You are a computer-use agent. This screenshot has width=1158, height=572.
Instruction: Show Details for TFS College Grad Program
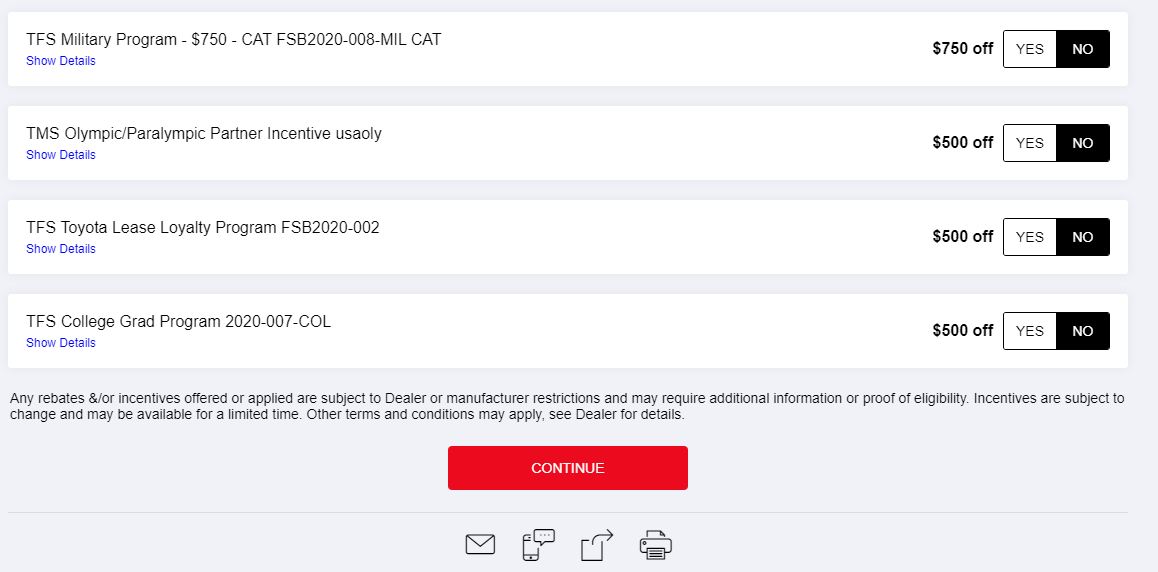click(61, 342)
